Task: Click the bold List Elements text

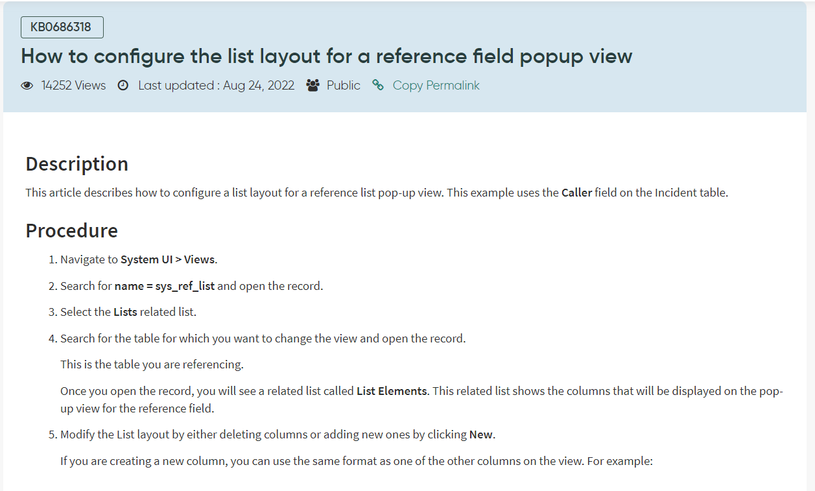Action: (x=392, y=391)
